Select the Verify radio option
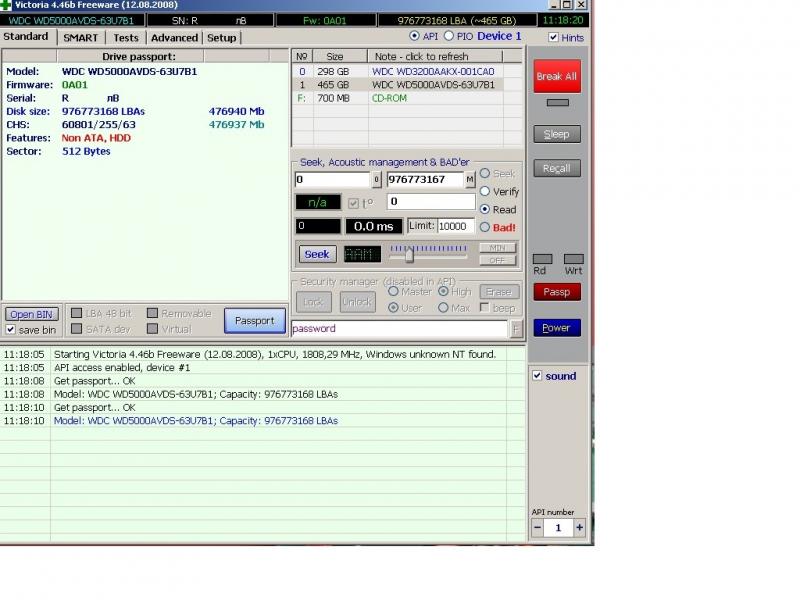The image size is (800, 600). (x=485, y=191)
